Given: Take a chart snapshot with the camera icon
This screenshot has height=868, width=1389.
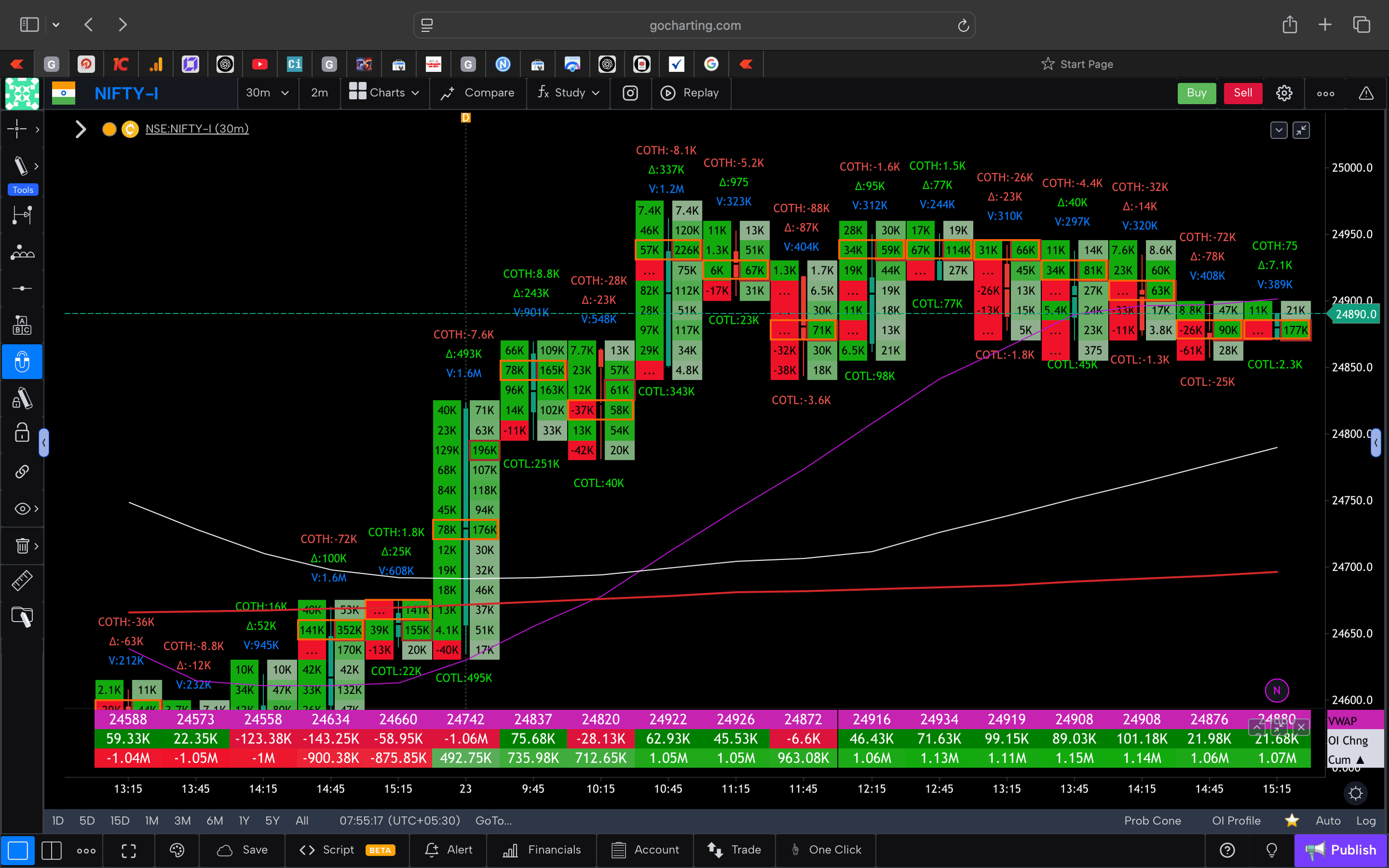Looking at the screenshot, I should coord(630,93).
